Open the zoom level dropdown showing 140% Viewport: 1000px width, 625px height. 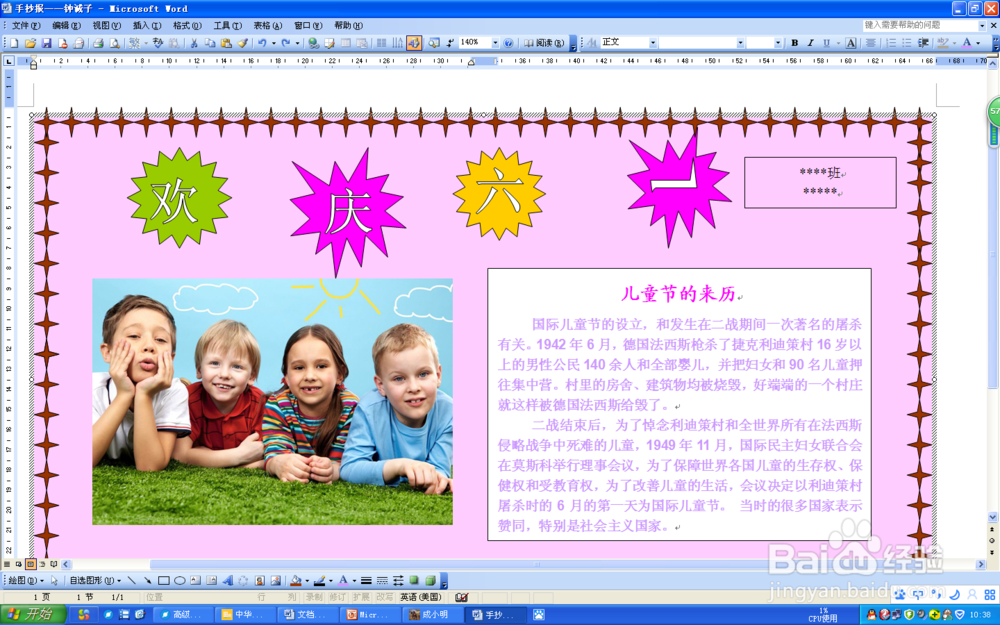coord(495,42)
